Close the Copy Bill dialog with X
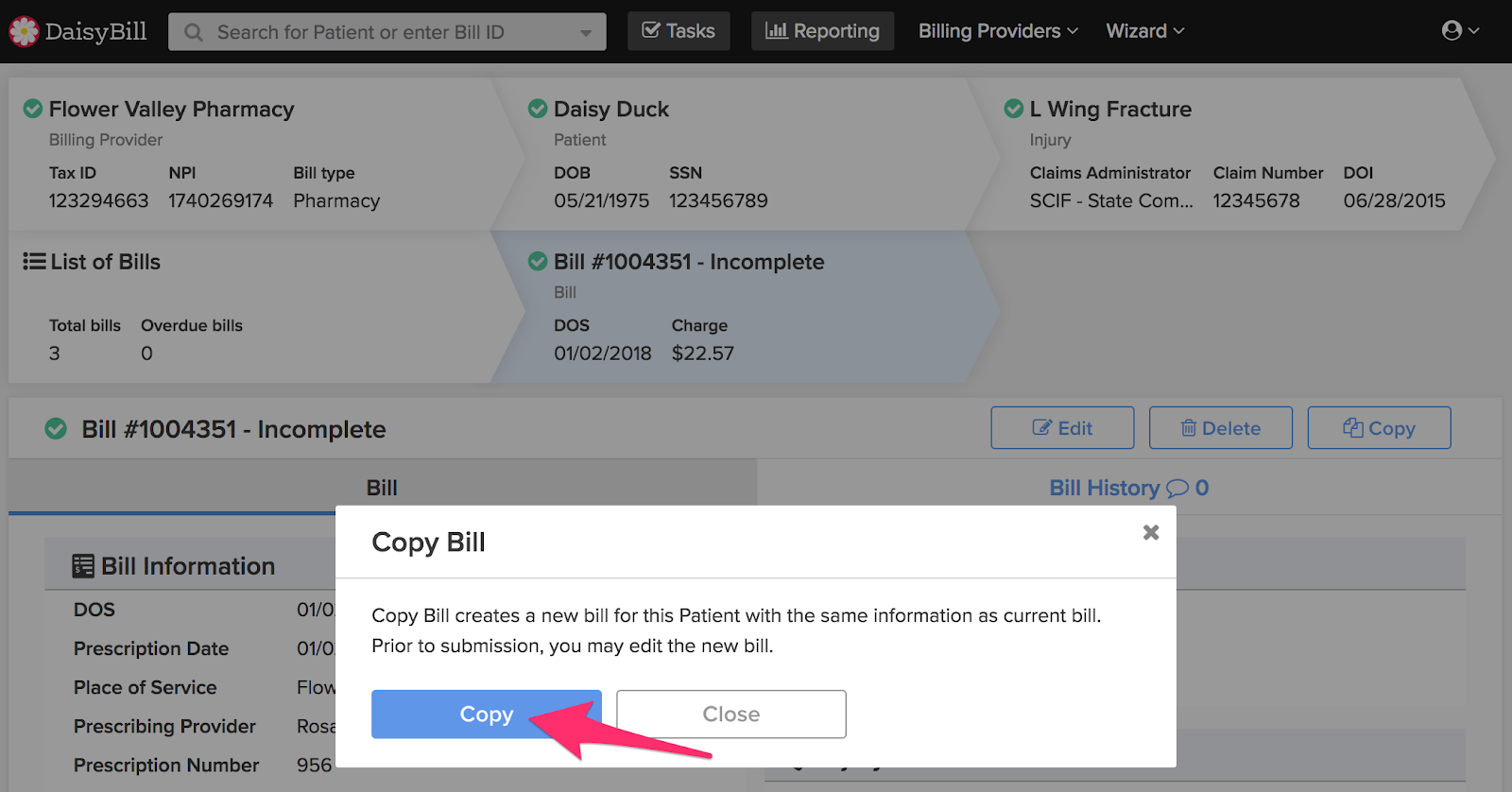Image resolution: width=1512 pixels, height=792 pixels. pyautogui.click(x=1151, y=532)
